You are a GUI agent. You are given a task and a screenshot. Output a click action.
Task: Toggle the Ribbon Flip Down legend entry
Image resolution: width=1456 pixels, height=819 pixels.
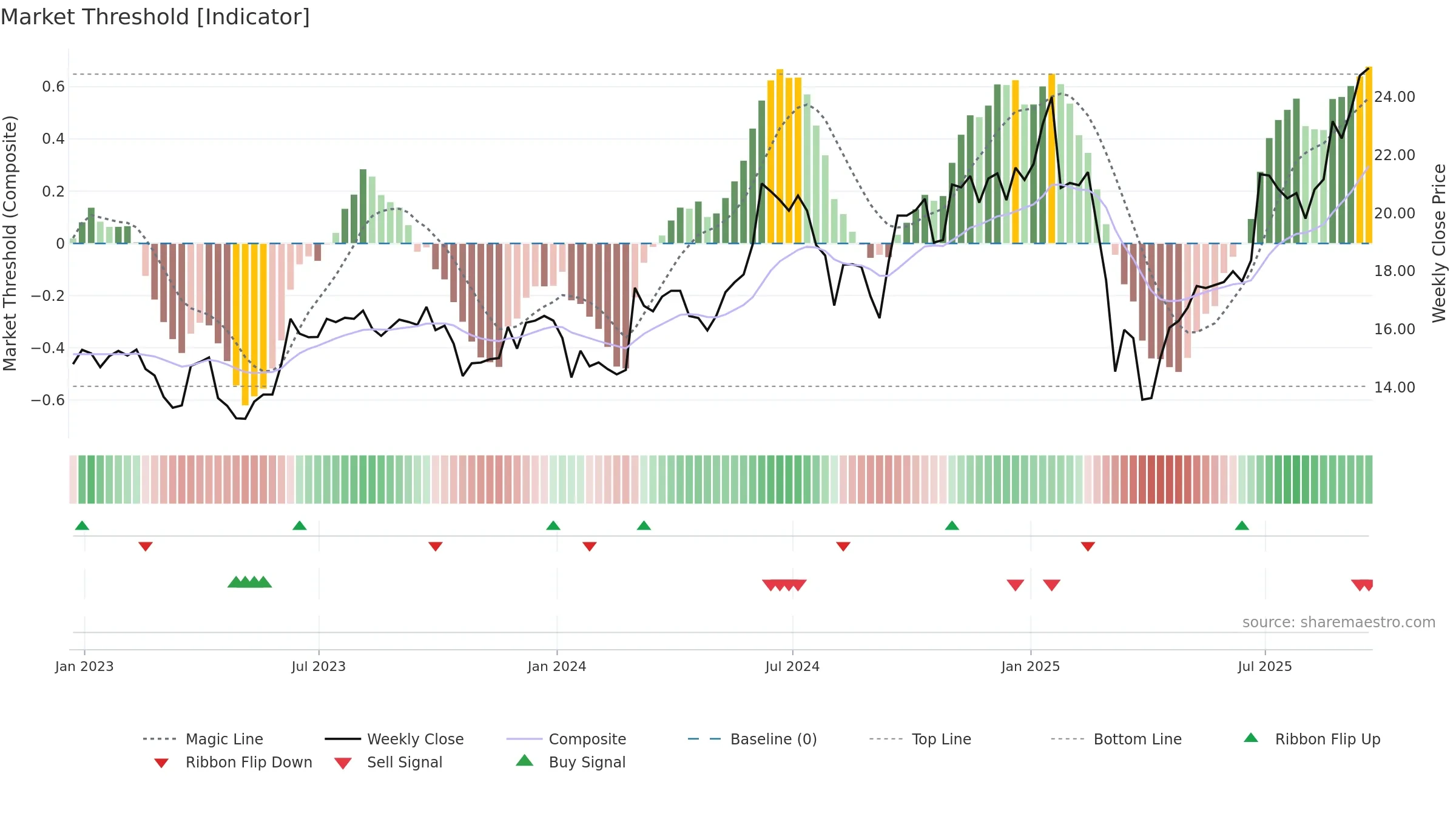click(x=233, y=762)
